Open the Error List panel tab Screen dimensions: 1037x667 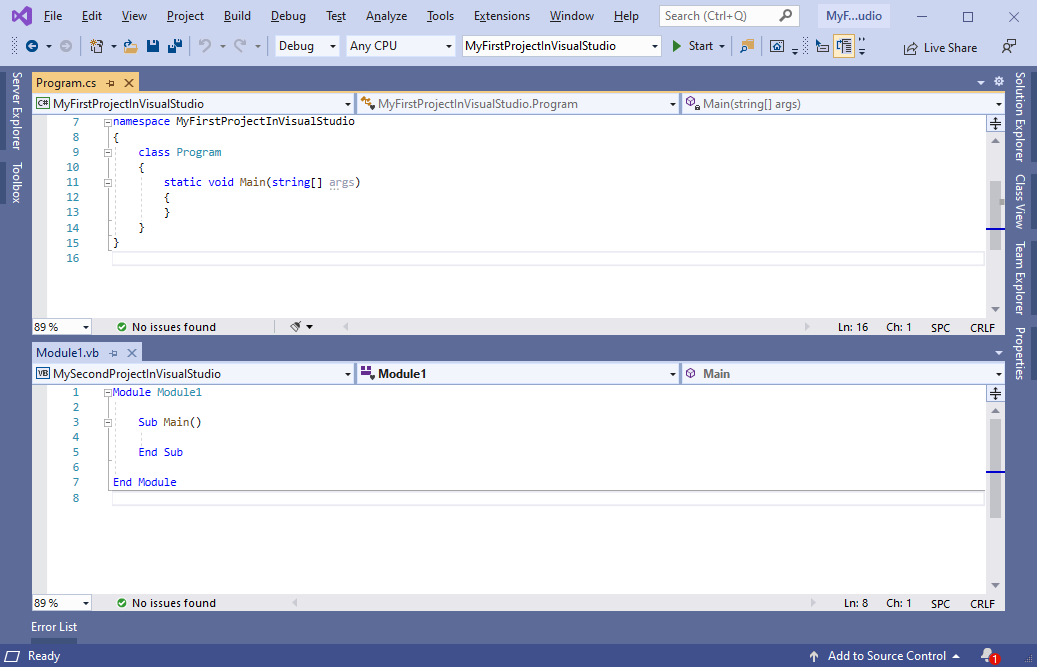coord(54,627)
